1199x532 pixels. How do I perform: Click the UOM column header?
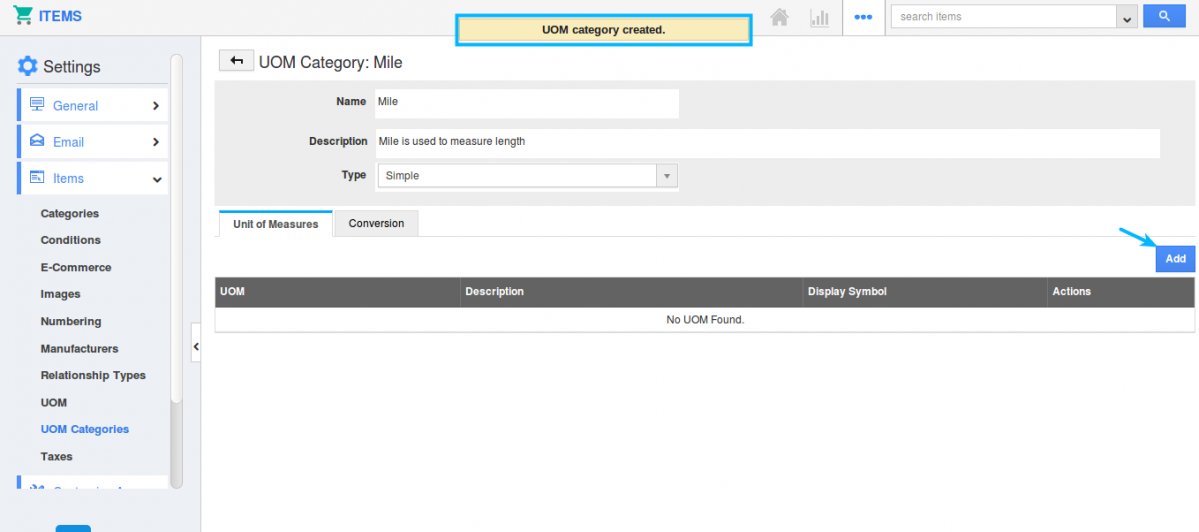point(337,292)
